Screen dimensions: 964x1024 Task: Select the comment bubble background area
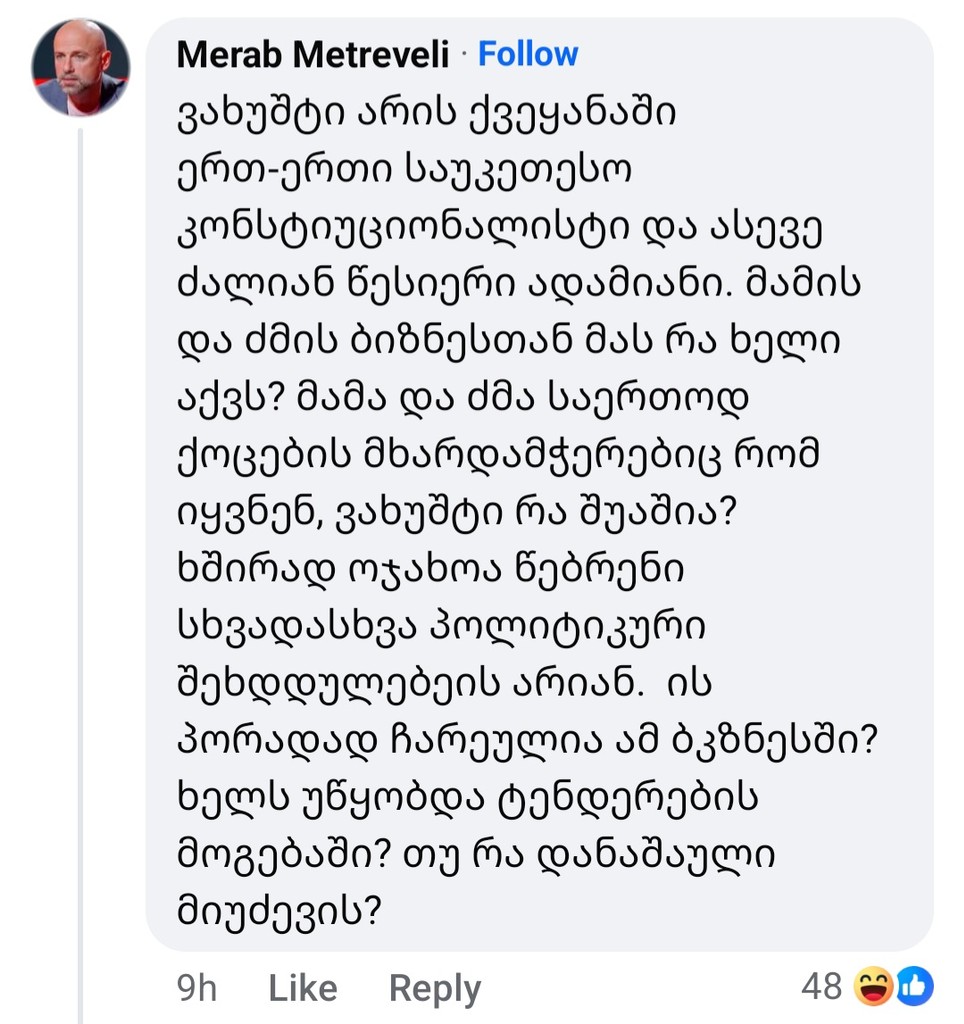pos(539,485)
